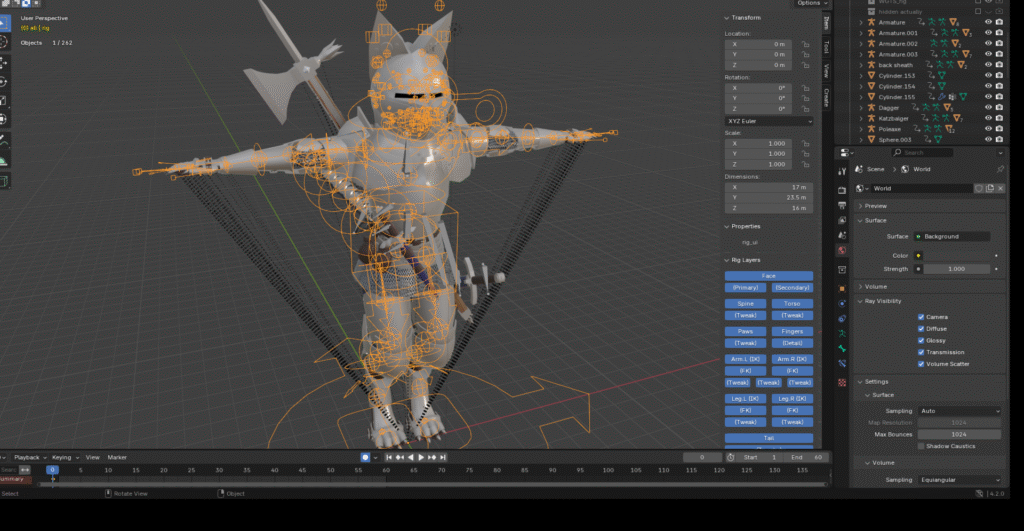Enable the Shadow Caustics checkbox
Viewport: 1024px width, 531px height.
coord(922,446)
